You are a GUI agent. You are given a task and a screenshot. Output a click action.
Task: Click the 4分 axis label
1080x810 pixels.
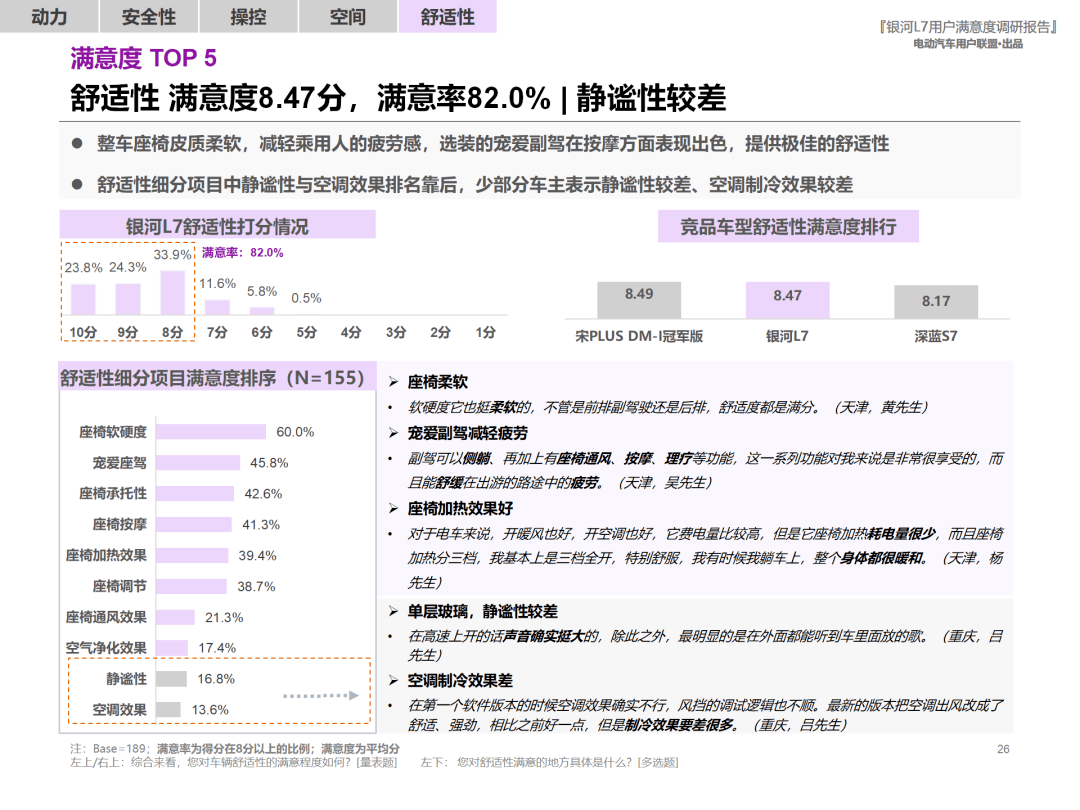tap(351, 332)
